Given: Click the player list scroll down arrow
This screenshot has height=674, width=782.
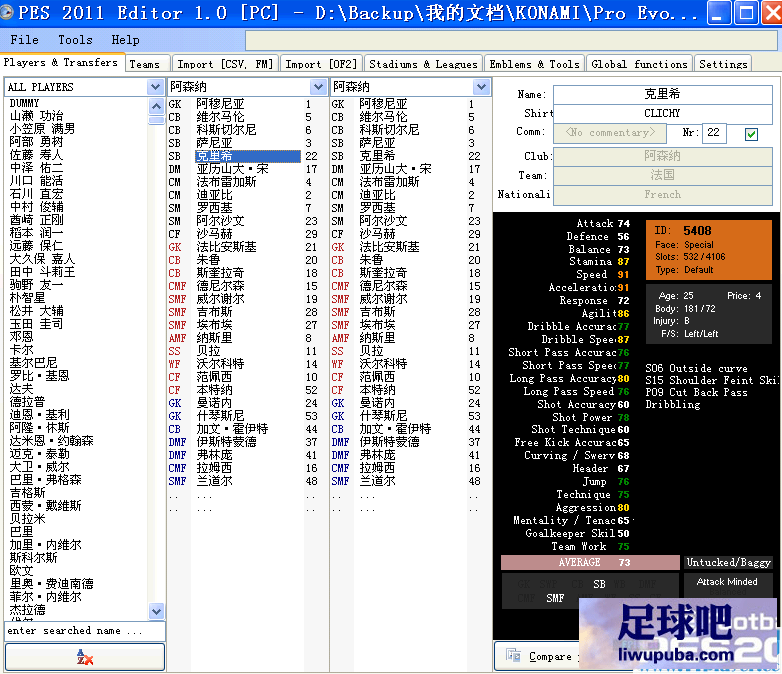Looking at the screenshot, I should point(156,611).
